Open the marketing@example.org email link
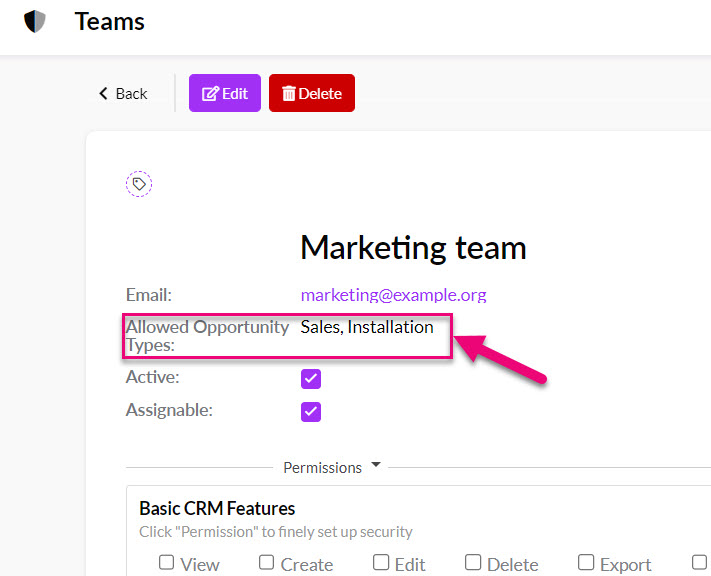This screenshot has height=576, width=711. click(394, 295)
